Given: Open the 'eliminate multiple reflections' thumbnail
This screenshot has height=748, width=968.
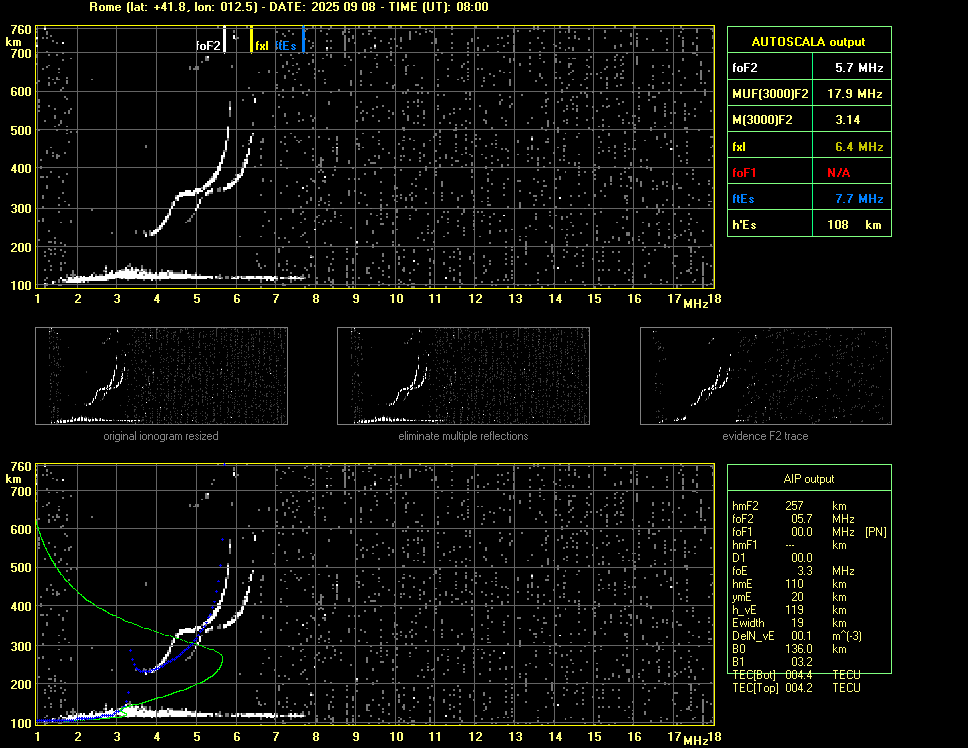Looking at the screenshot, I should coord(463,376).
